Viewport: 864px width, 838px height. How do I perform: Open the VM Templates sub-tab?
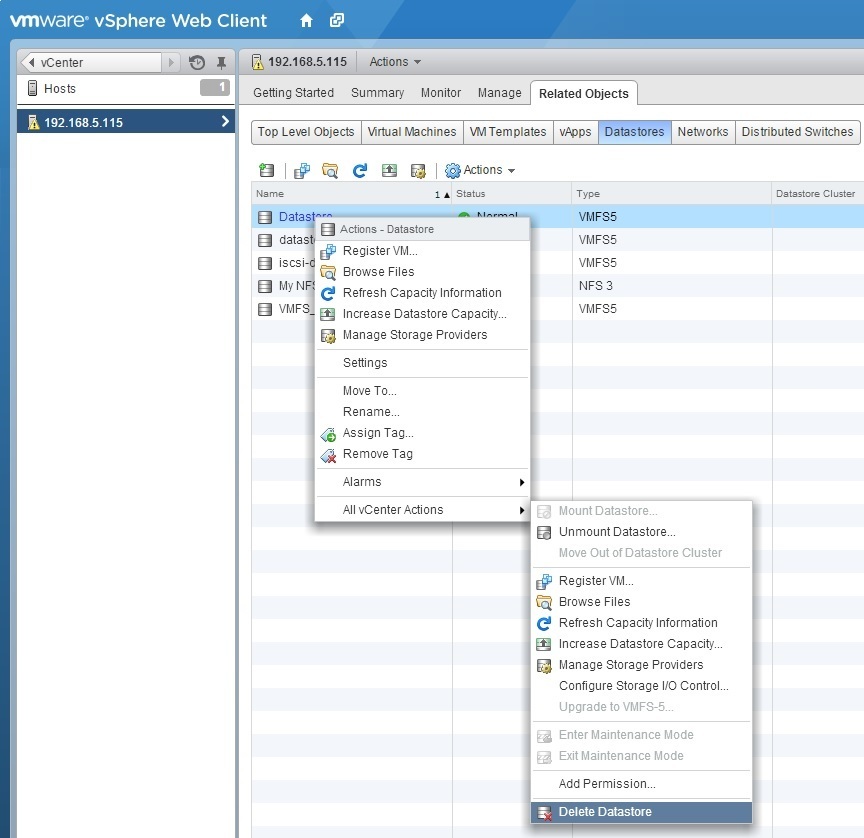(507, 132)
